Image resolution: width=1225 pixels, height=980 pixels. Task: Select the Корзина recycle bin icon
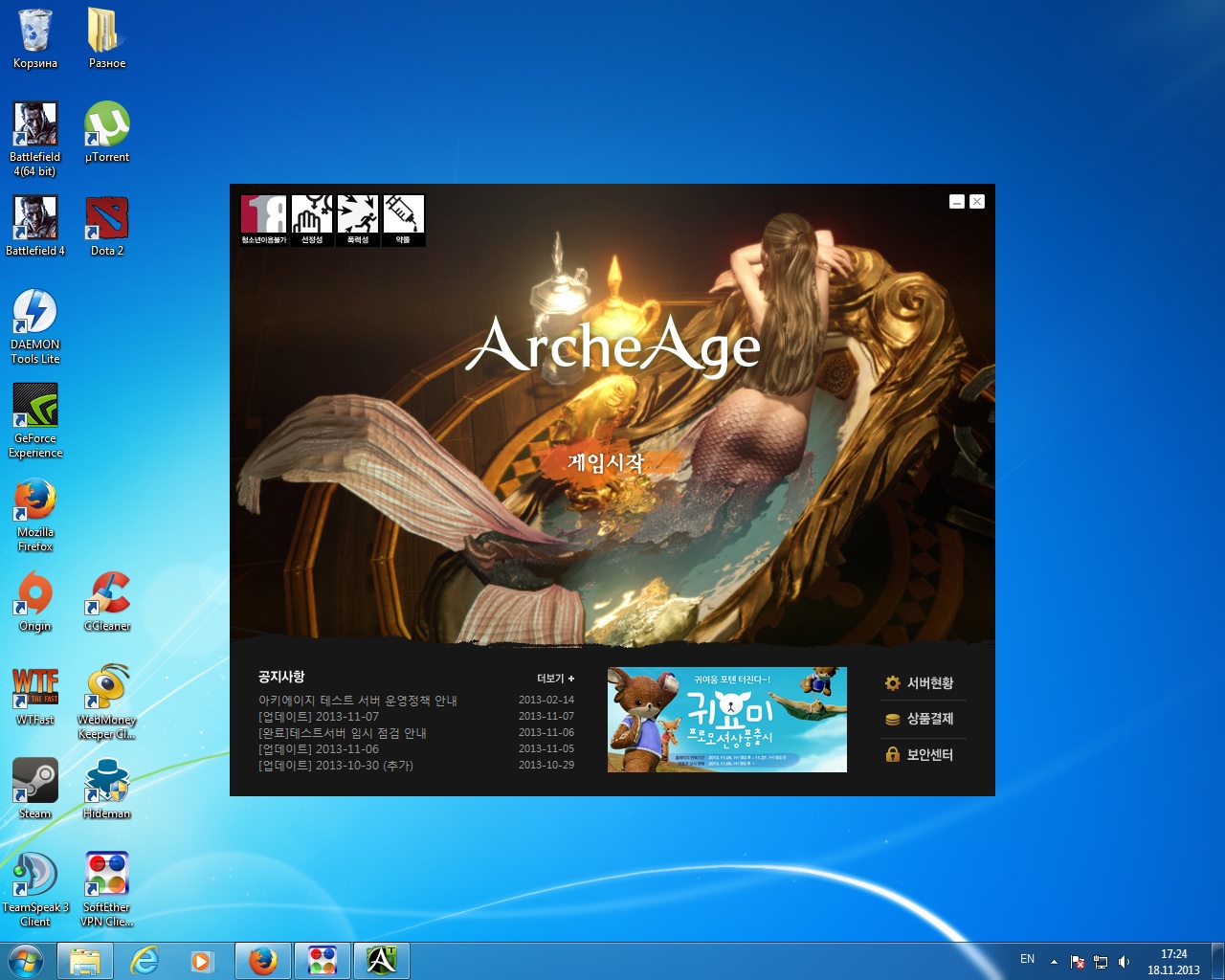pyautogui.click(x=35, y=40)
